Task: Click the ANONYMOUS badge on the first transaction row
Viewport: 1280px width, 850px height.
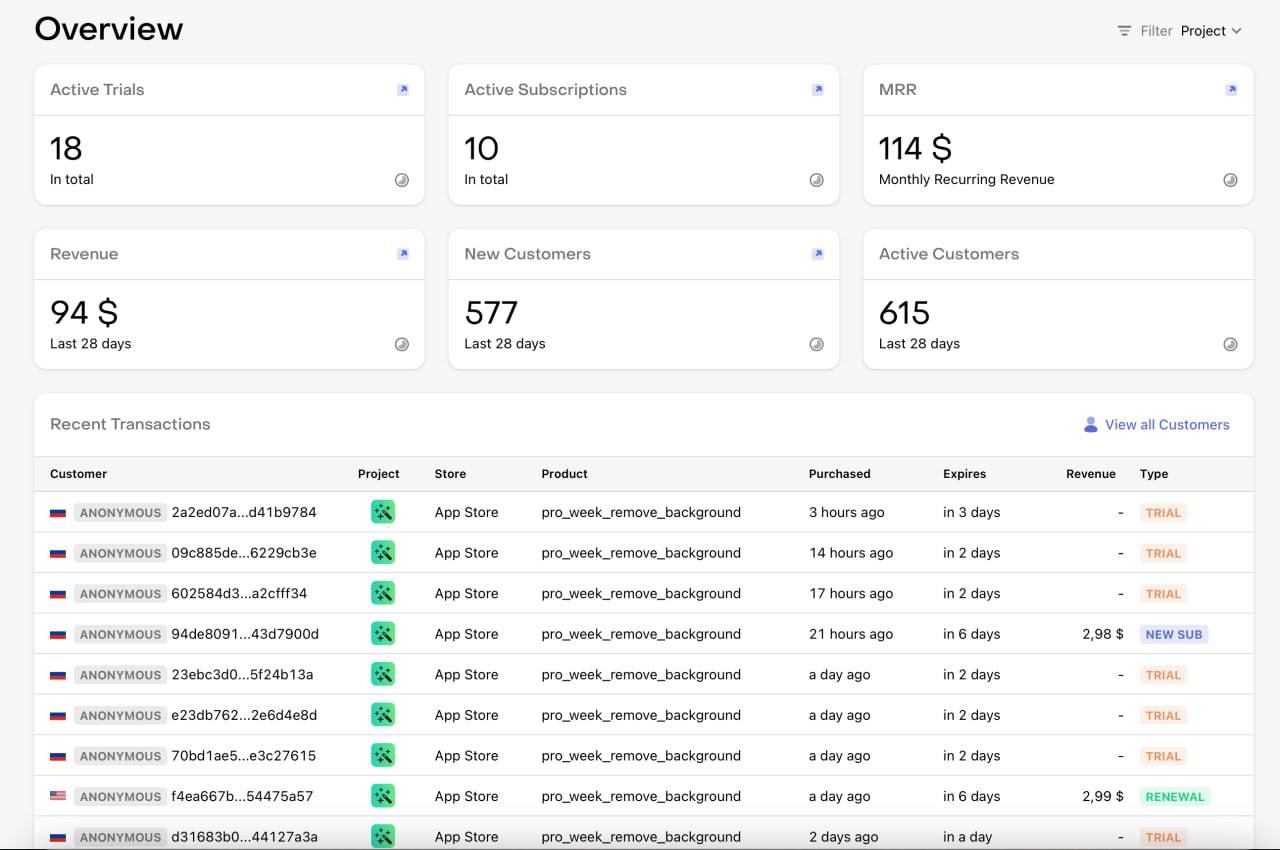Action: click(120, 512)
